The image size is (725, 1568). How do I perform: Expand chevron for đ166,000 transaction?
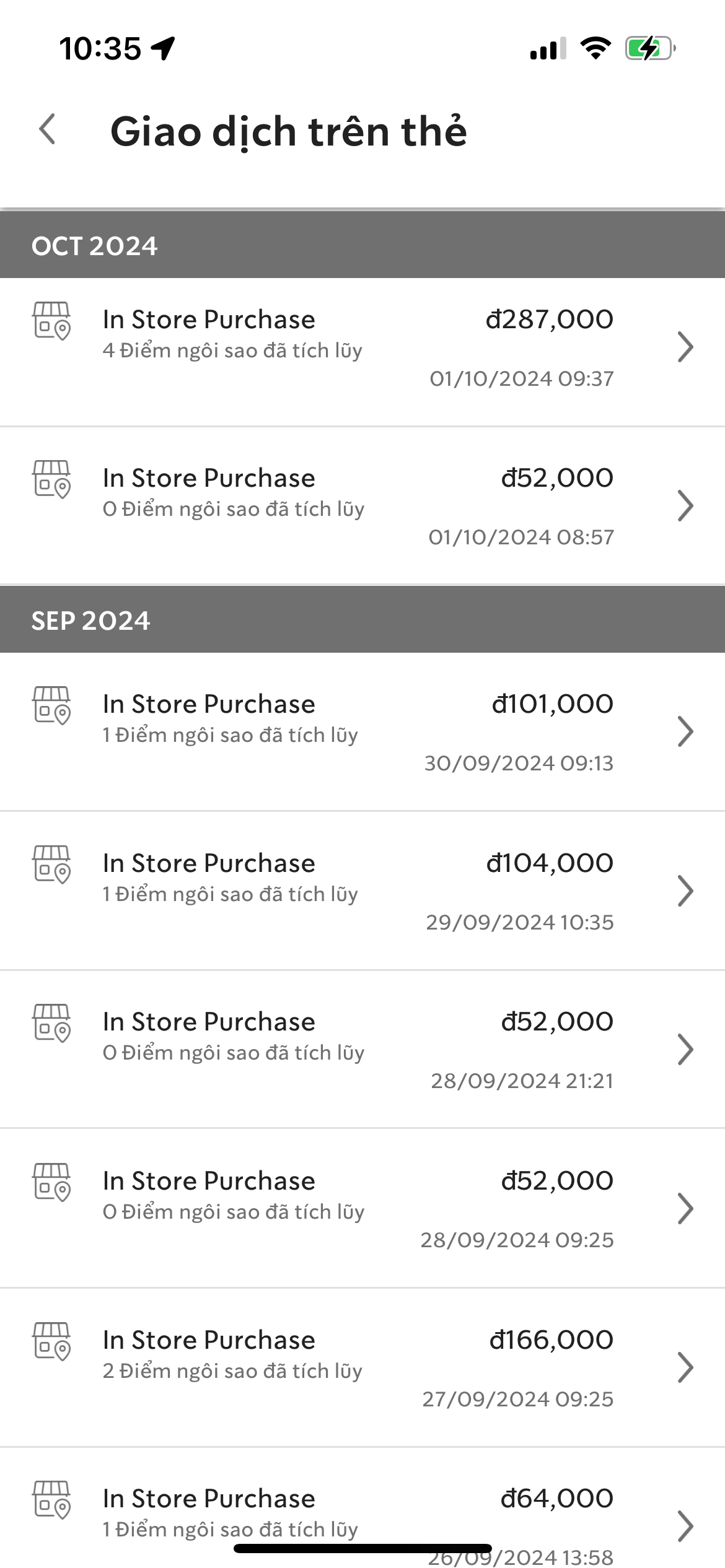tap(685, 1367)
